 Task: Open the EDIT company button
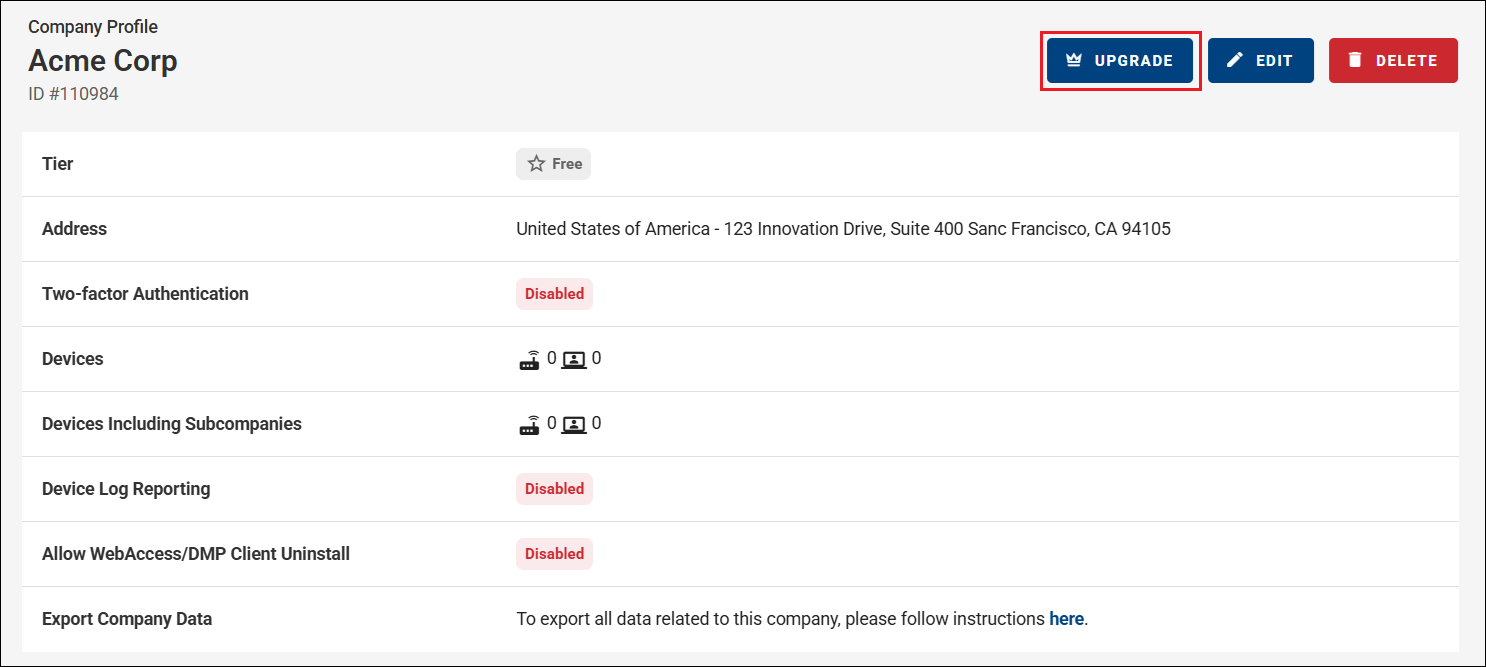coord(1261,60)
